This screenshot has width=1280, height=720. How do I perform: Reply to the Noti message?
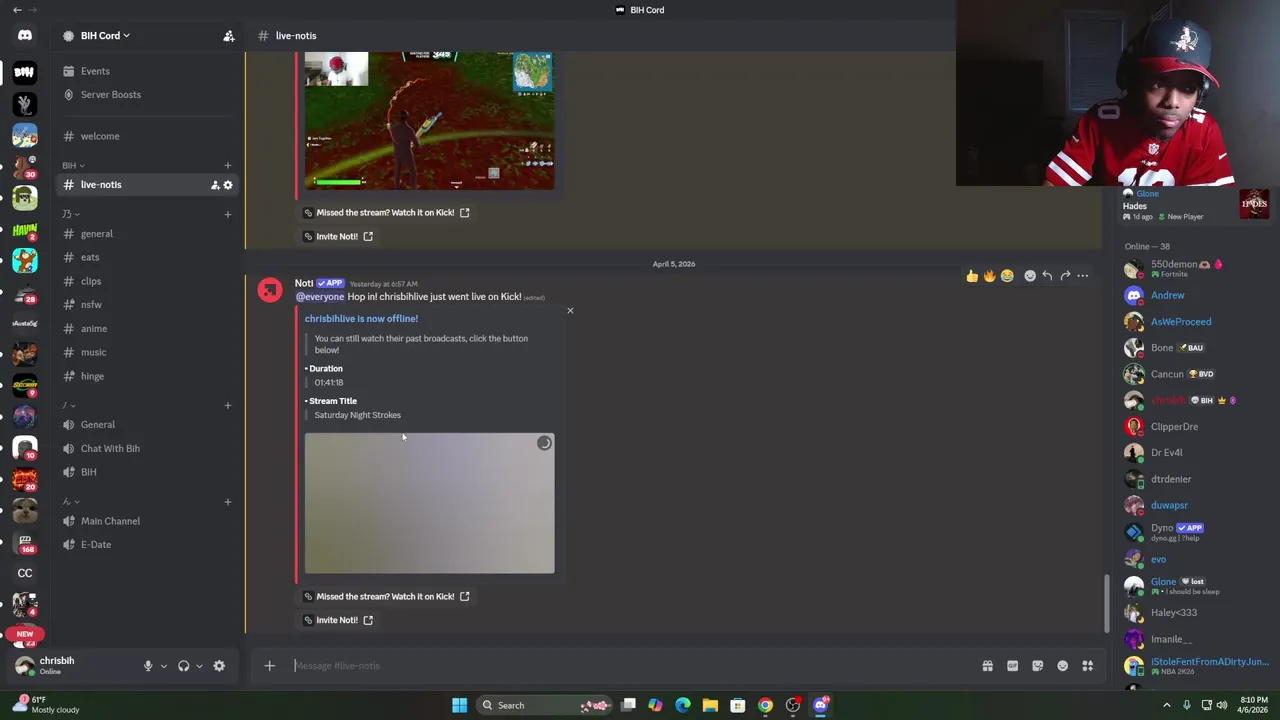[1047, 276]
